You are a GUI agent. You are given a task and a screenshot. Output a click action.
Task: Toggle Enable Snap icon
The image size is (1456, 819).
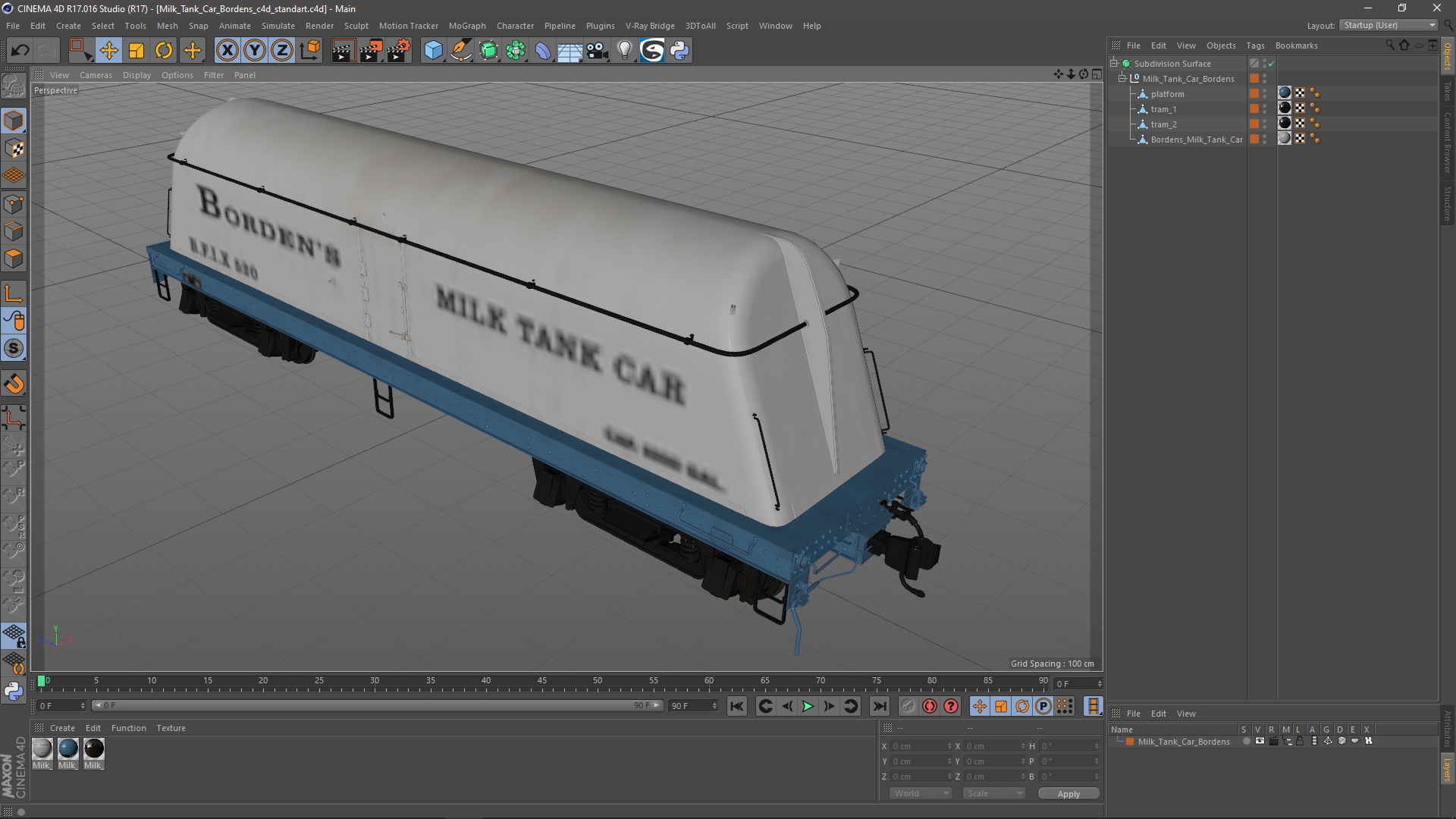[14, 348]
